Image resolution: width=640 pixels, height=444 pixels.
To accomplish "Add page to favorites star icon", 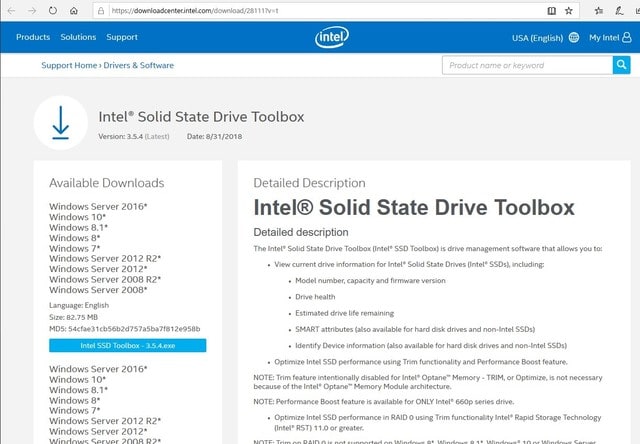I will [x=569, y=11].
